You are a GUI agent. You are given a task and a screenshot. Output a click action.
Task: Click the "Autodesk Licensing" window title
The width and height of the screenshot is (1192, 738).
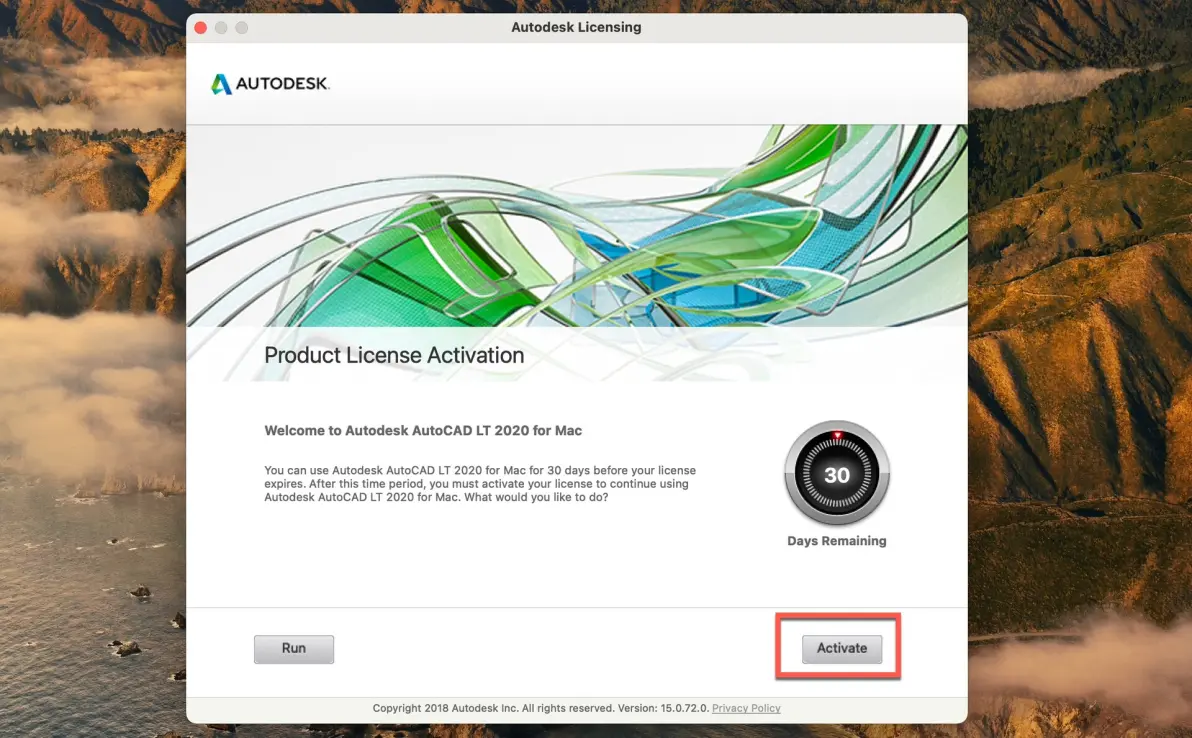pyautogui.click(x=576, y=27)
